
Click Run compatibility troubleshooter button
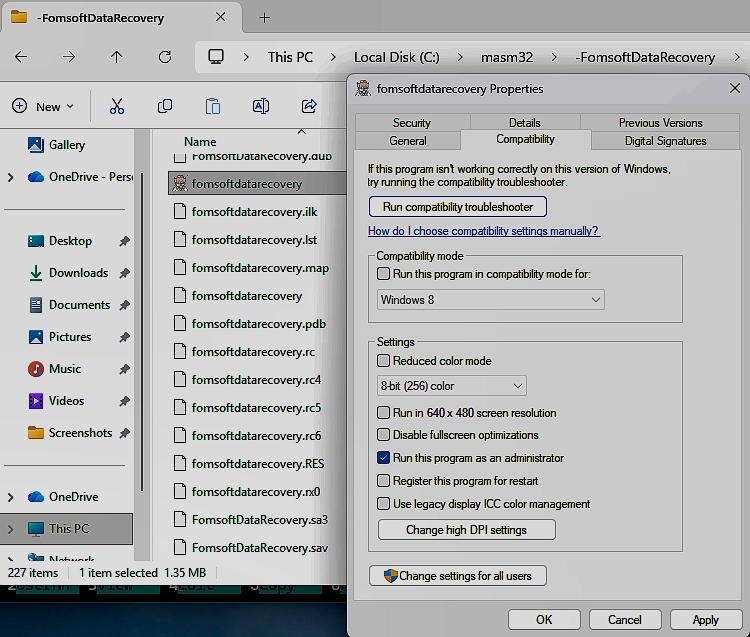(458, 207)
